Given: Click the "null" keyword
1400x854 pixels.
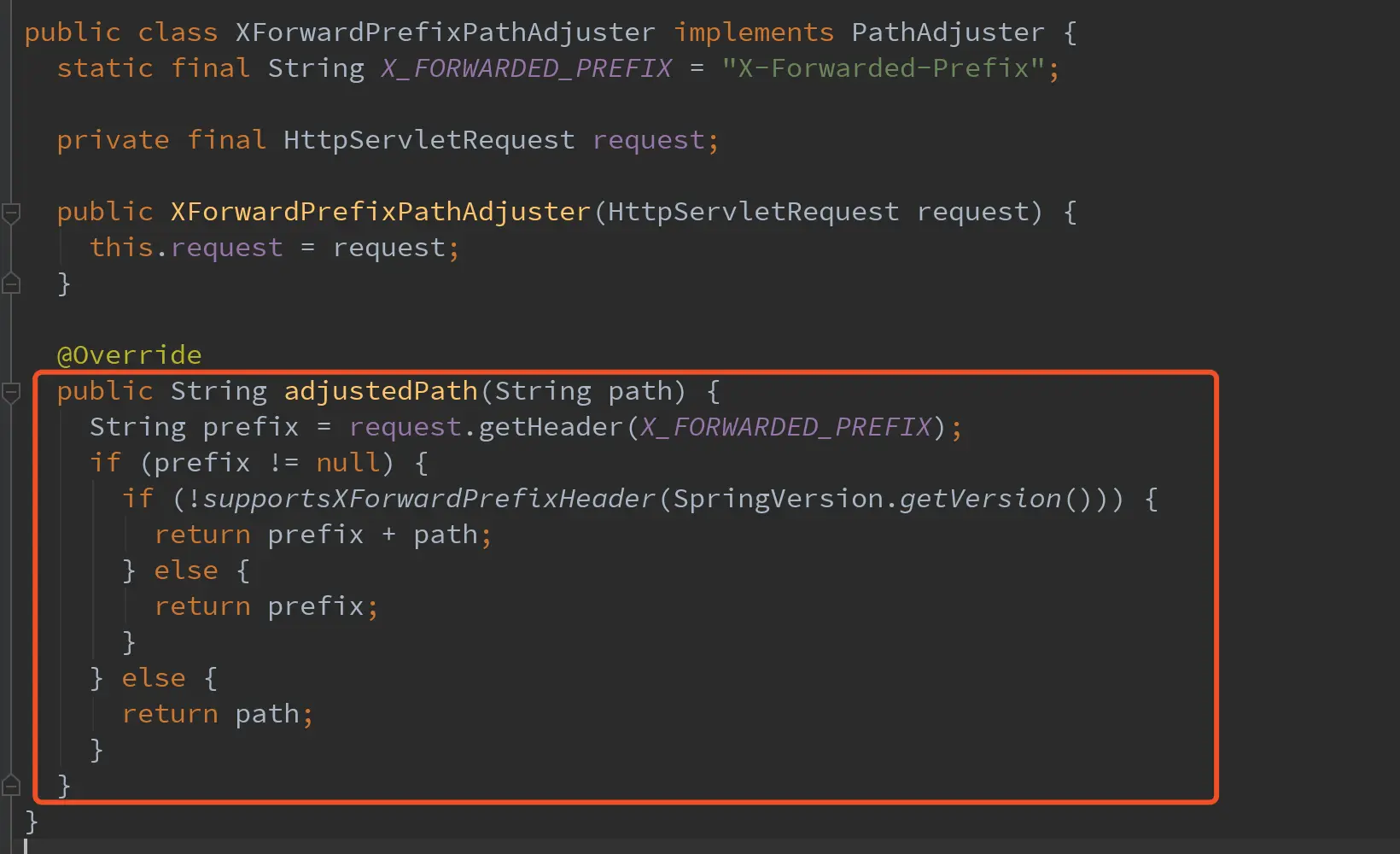Looking at the screenshot, I should point(347,463).
